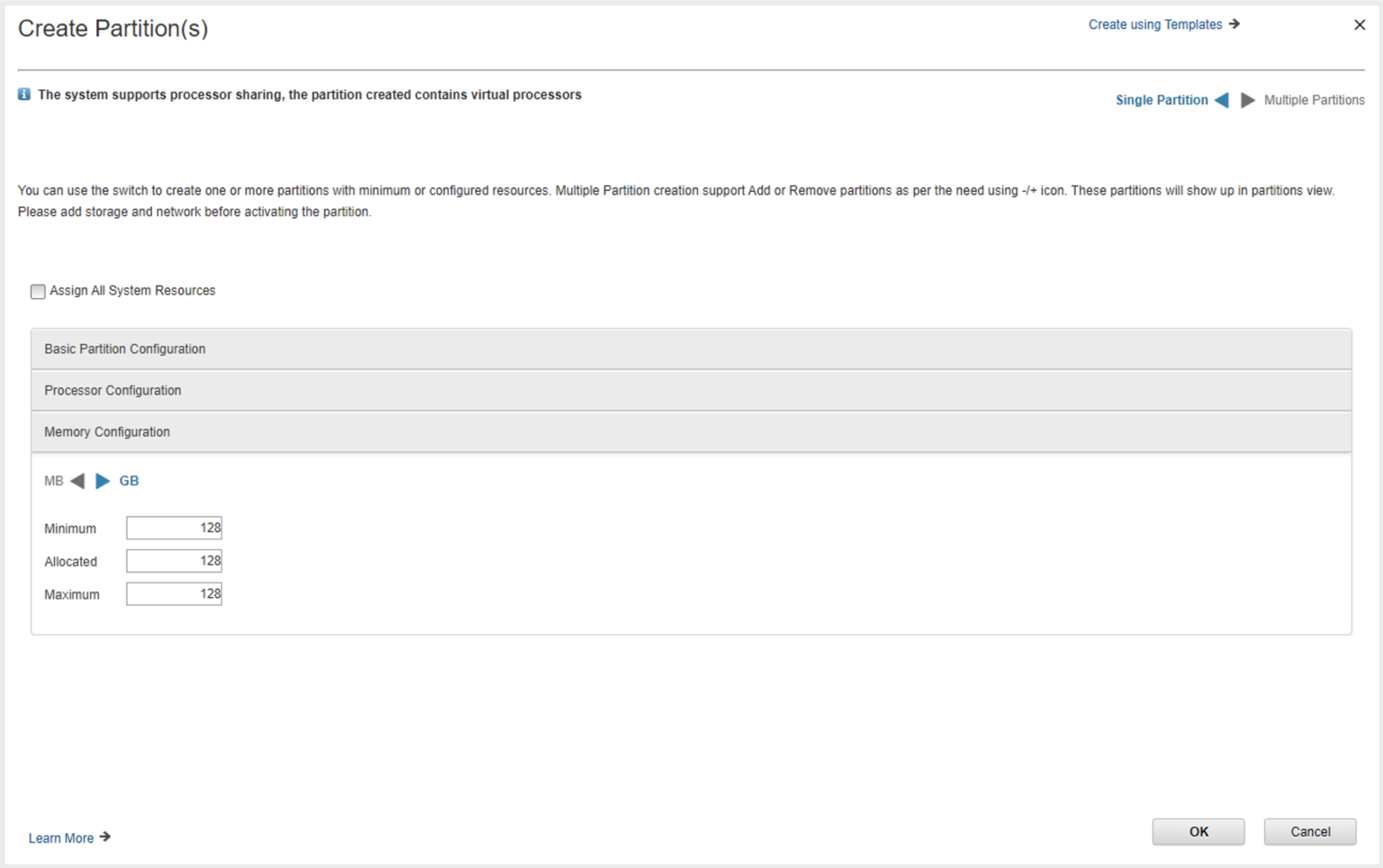Collapse the Memory Configuration section
This screenshot has height=868, width=1383.
click(x=107, y=432)
